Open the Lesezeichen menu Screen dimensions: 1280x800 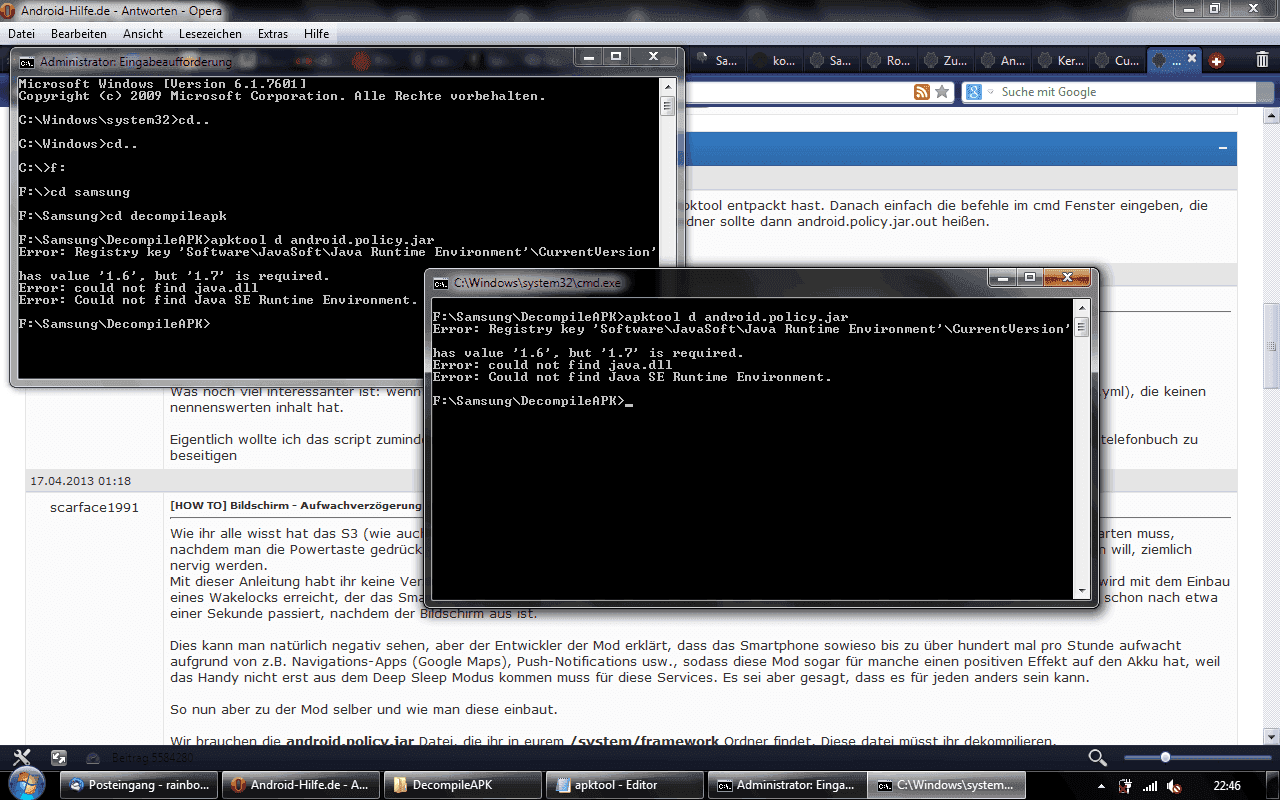pyautogui.click(x=210, y=33)
